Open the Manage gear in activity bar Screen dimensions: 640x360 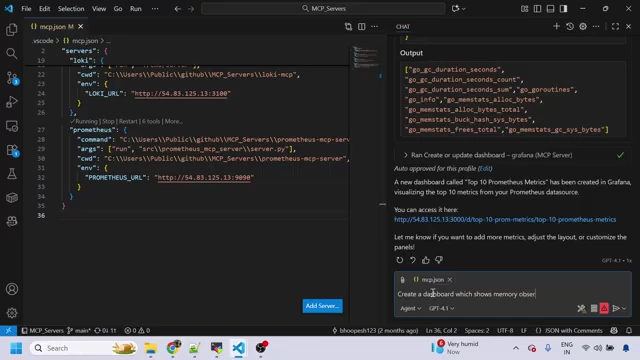(11, 313)
